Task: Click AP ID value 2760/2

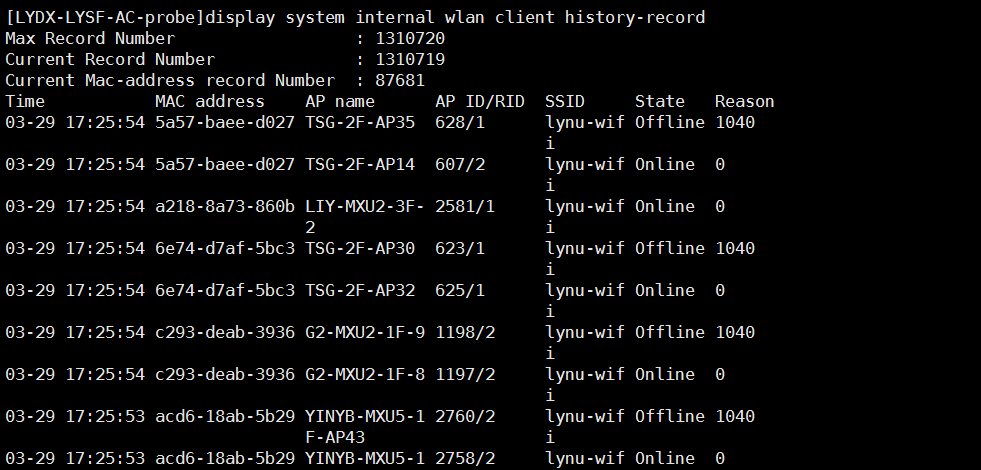Action: point(465,416)
